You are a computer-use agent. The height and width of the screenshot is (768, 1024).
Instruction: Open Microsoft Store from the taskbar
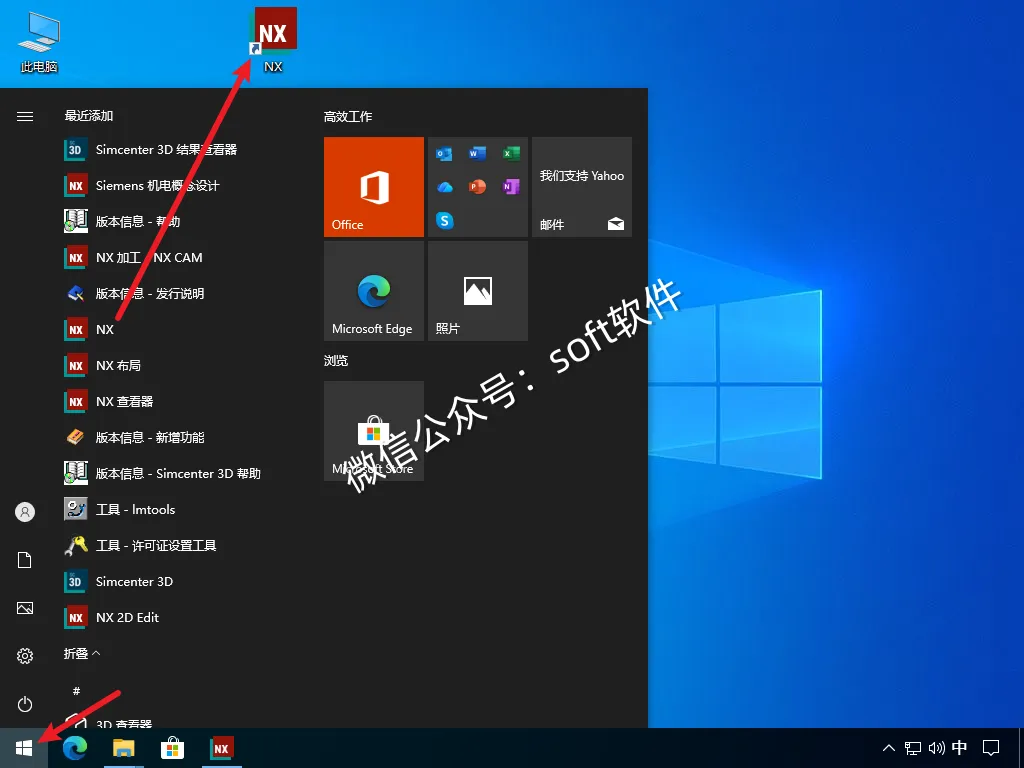[172, 748]
